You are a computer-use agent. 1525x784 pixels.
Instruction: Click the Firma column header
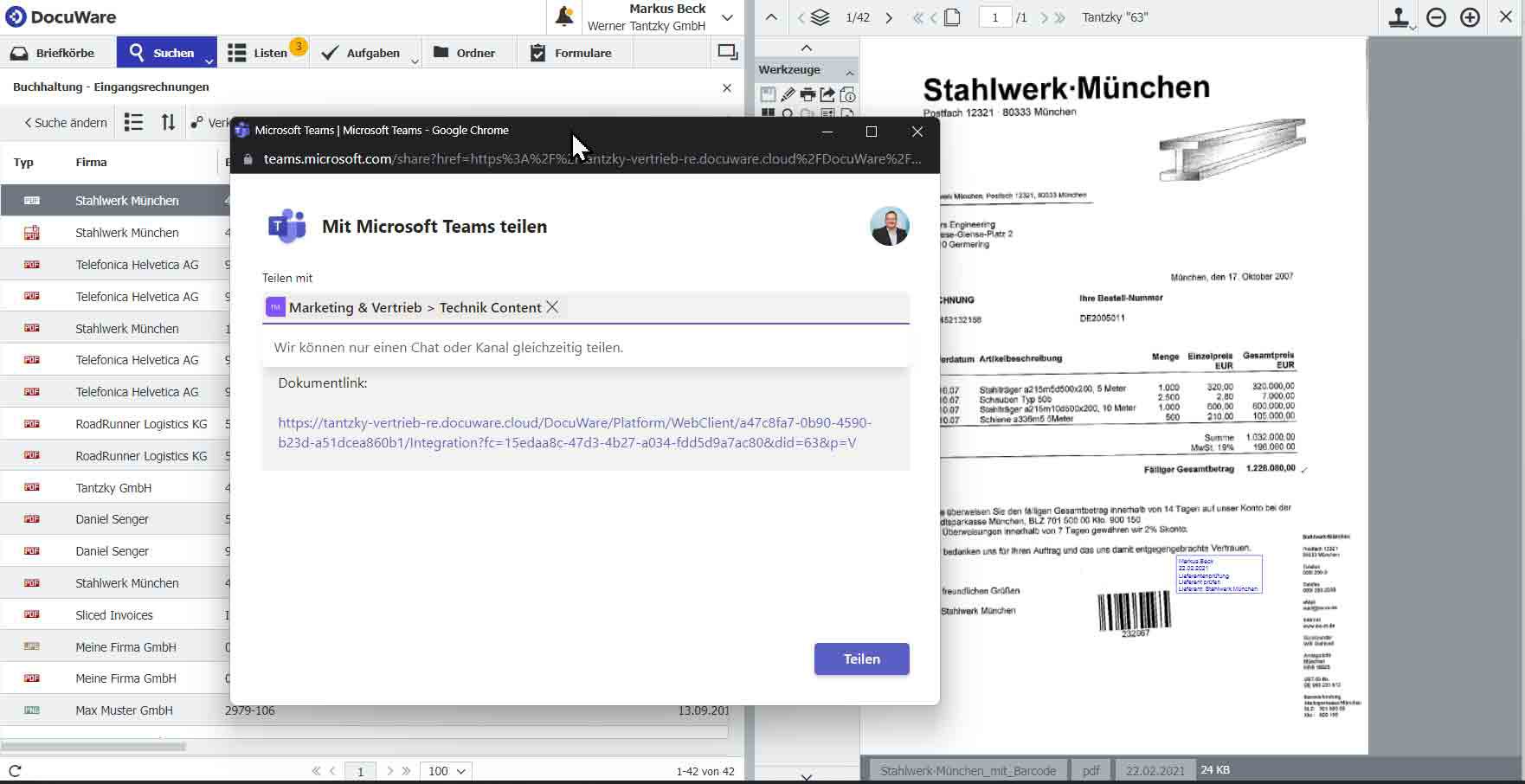[91, 162]
